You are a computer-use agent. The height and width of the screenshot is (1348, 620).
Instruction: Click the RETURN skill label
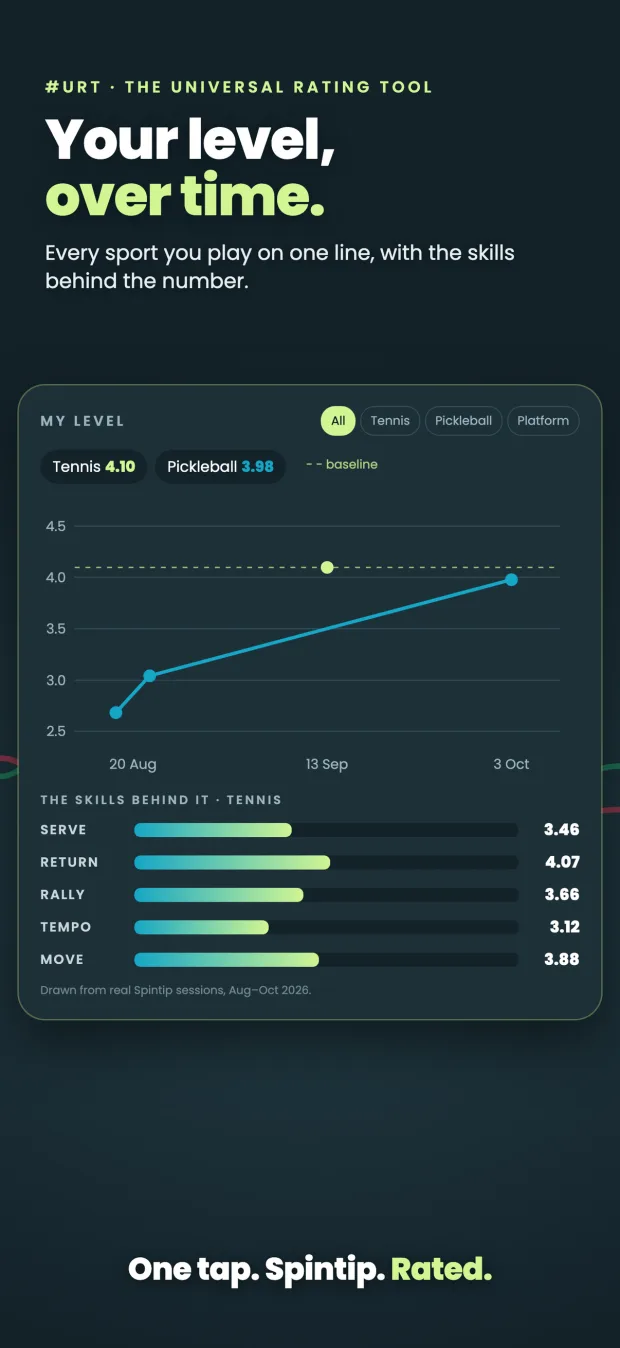pos(69,862)
